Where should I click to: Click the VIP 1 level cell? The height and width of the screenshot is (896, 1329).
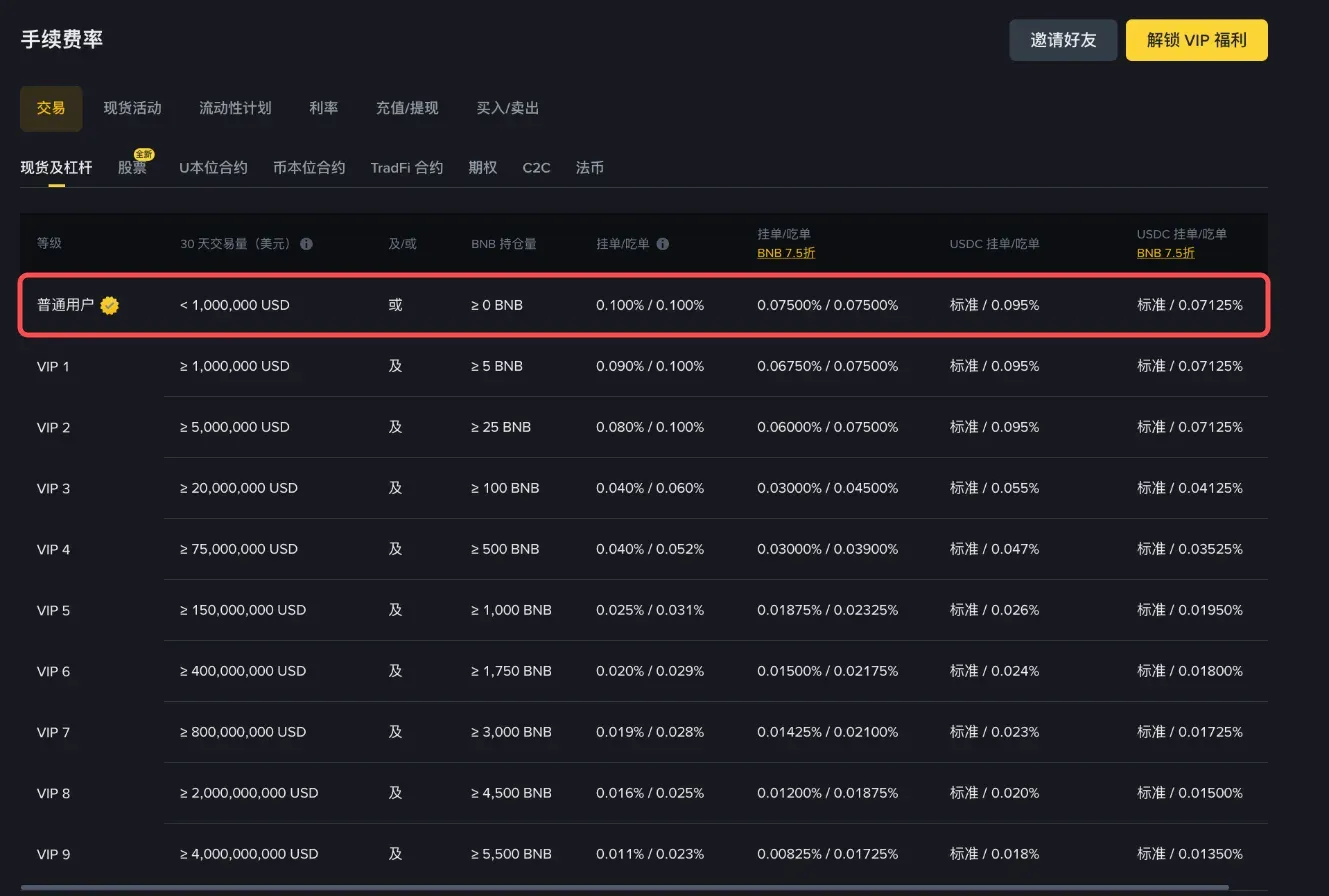coord(54,366)
